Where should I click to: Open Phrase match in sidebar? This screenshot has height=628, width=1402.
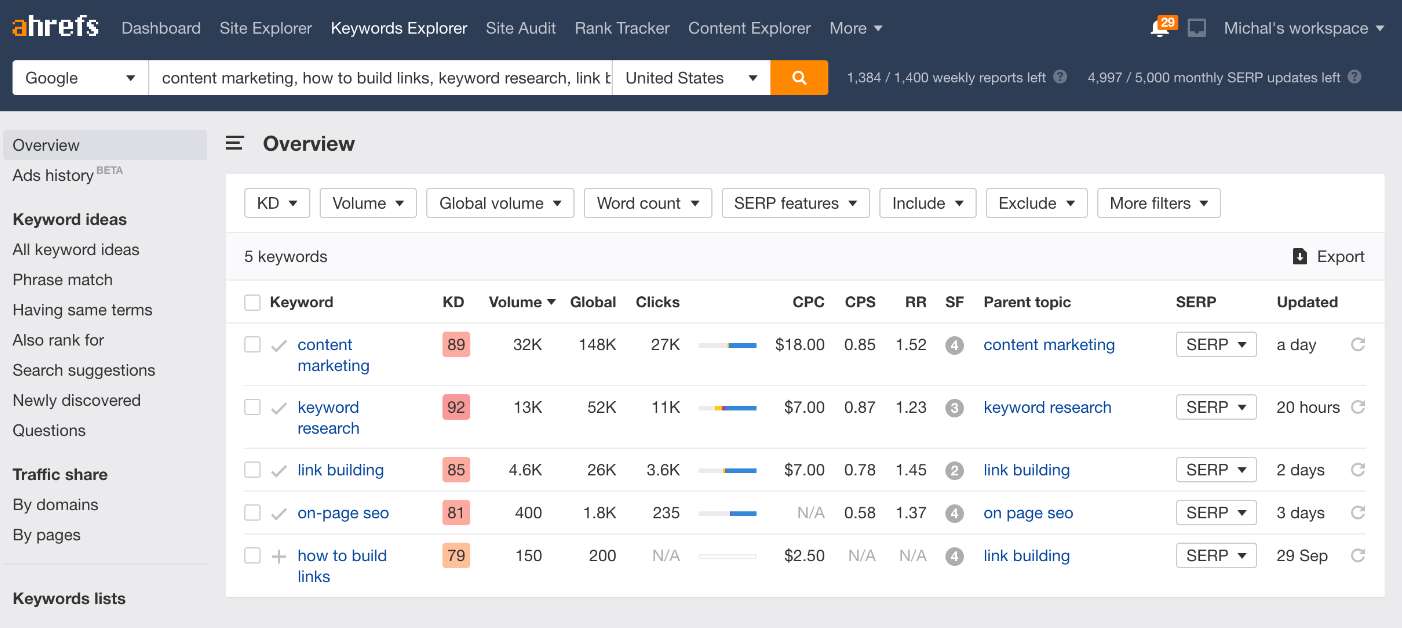click(63, 280)
